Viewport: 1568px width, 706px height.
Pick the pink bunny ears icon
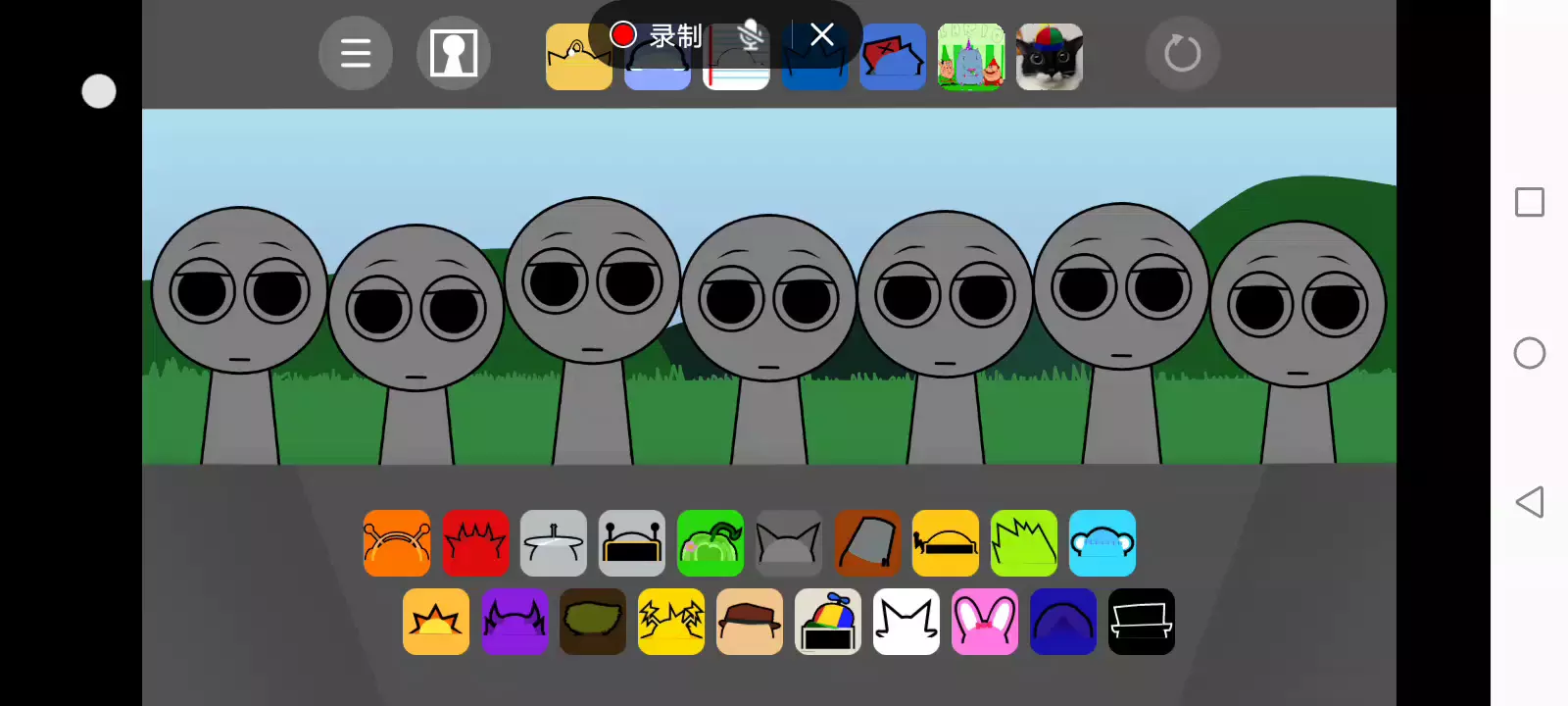tap(985, 622)
